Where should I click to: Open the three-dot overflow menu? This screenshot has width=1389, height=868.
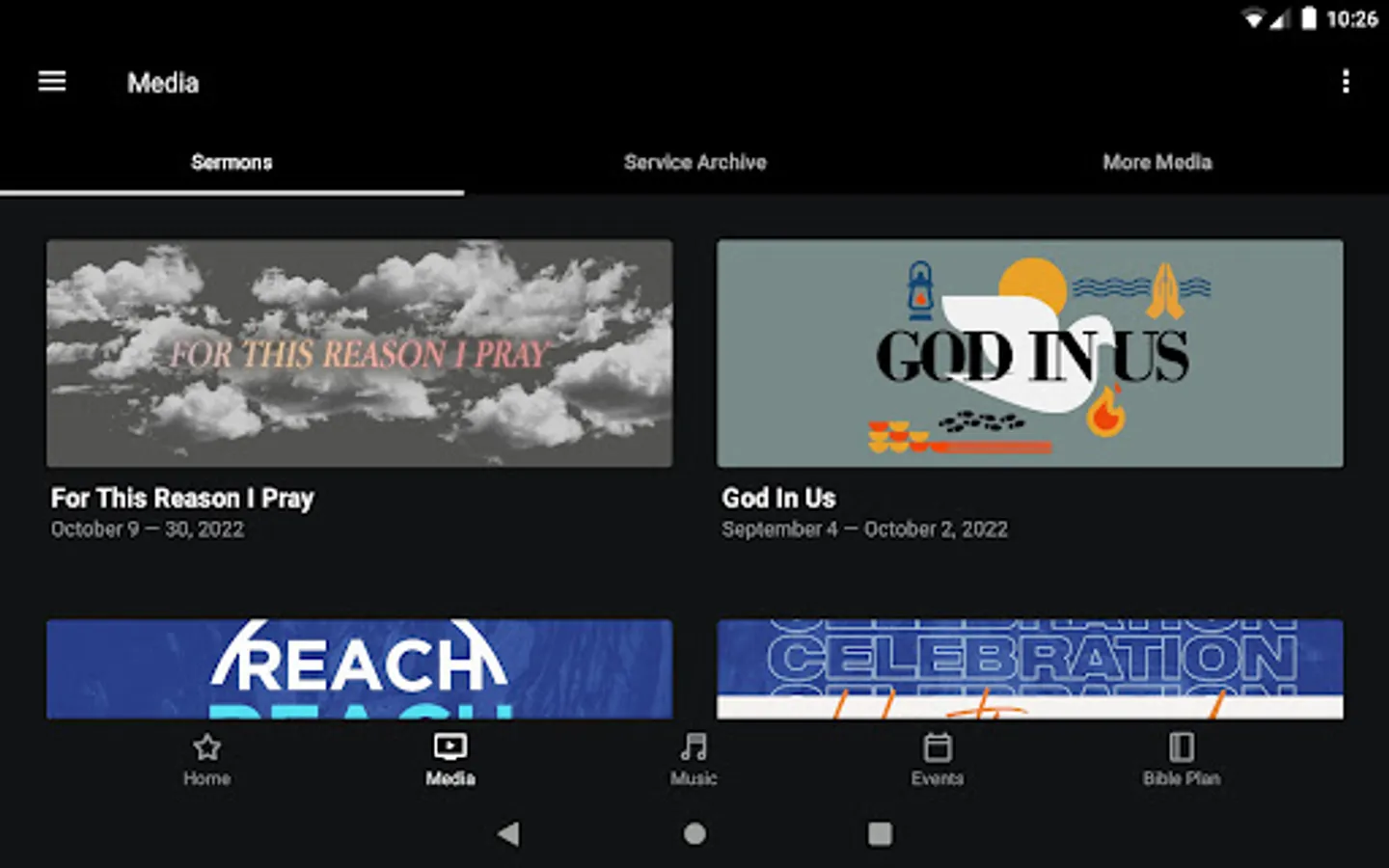point(1346,82)
